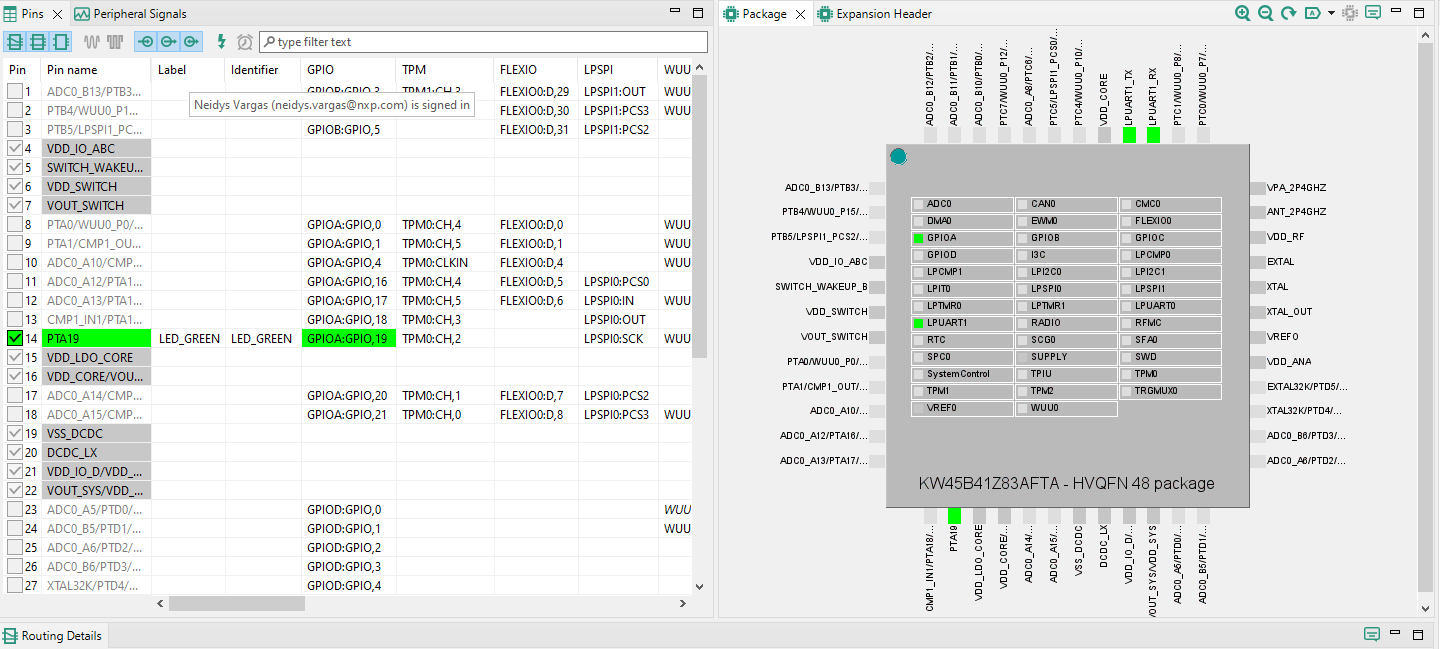The image size is (1440, 649).
Task: Click the grayed chip icon in Package toolbar
Action: point(1350,13)
